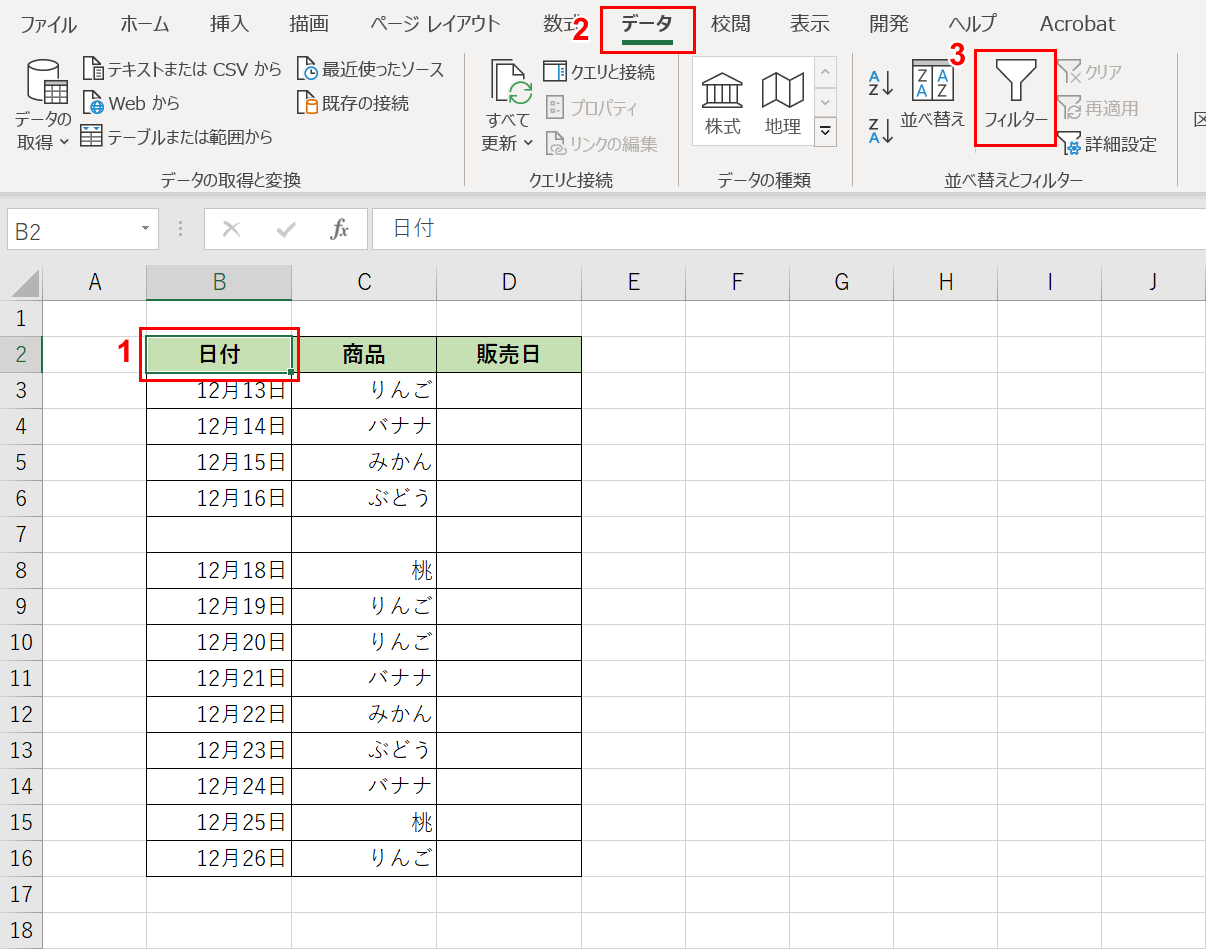The image size is (1206, 949).
Task: Click the Sort ascending A-Z icon
Action: [x=880, y=82]
